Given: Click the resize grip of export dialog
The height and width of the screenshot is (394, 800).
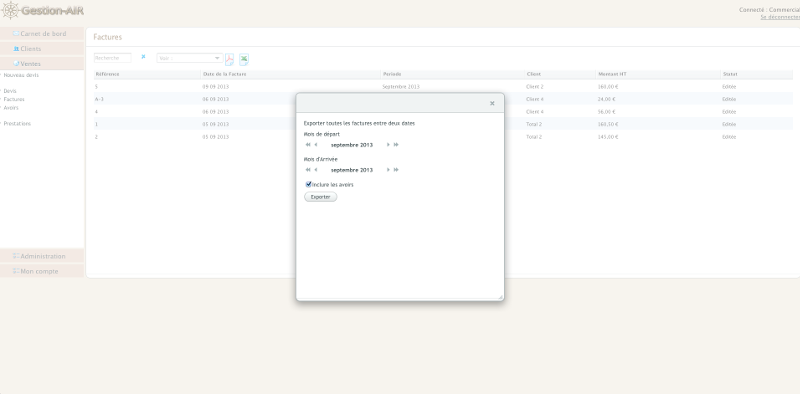Looking at the screenshot, I should [x=500, y=297].
